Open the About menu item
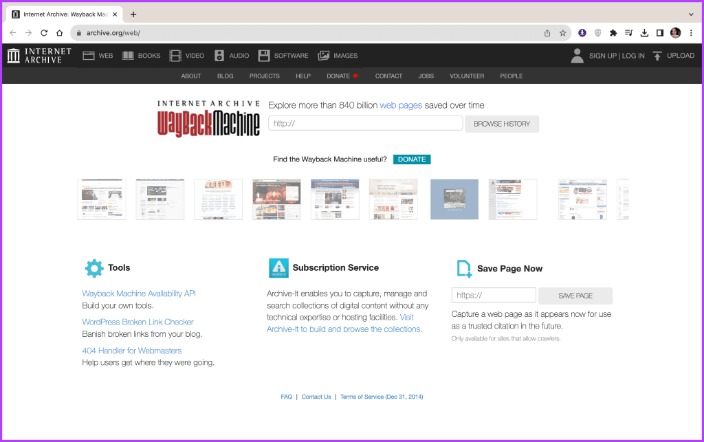 tap(191, 76)
